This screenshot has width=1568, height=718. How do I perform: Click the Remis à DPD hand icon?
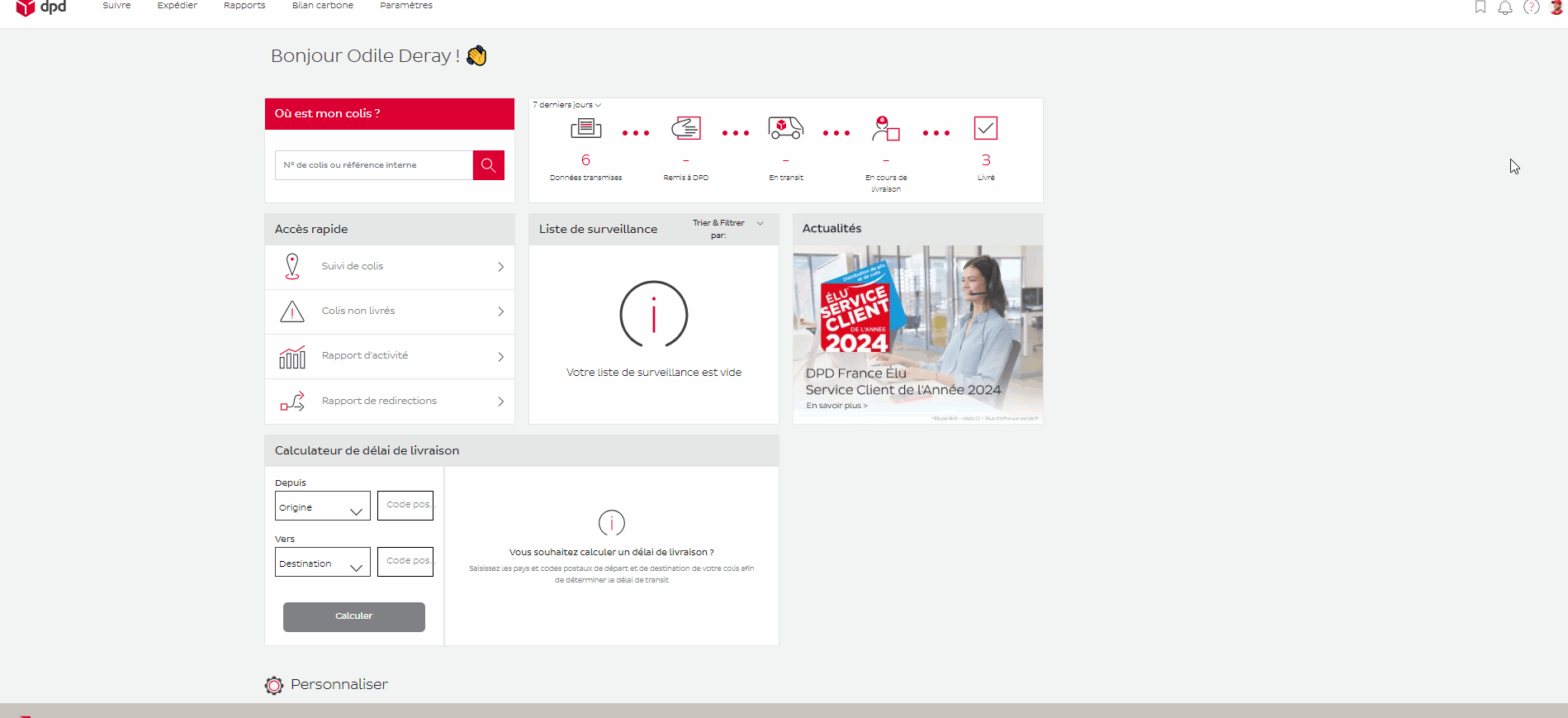click(x=686, y=129)
